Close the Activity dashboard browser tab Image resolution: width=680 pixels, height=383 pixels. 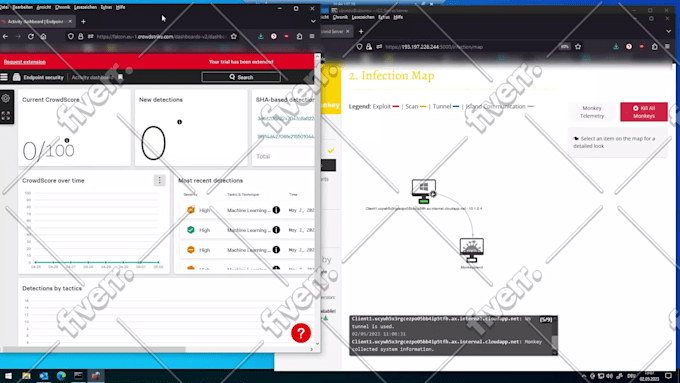point(70,21)
